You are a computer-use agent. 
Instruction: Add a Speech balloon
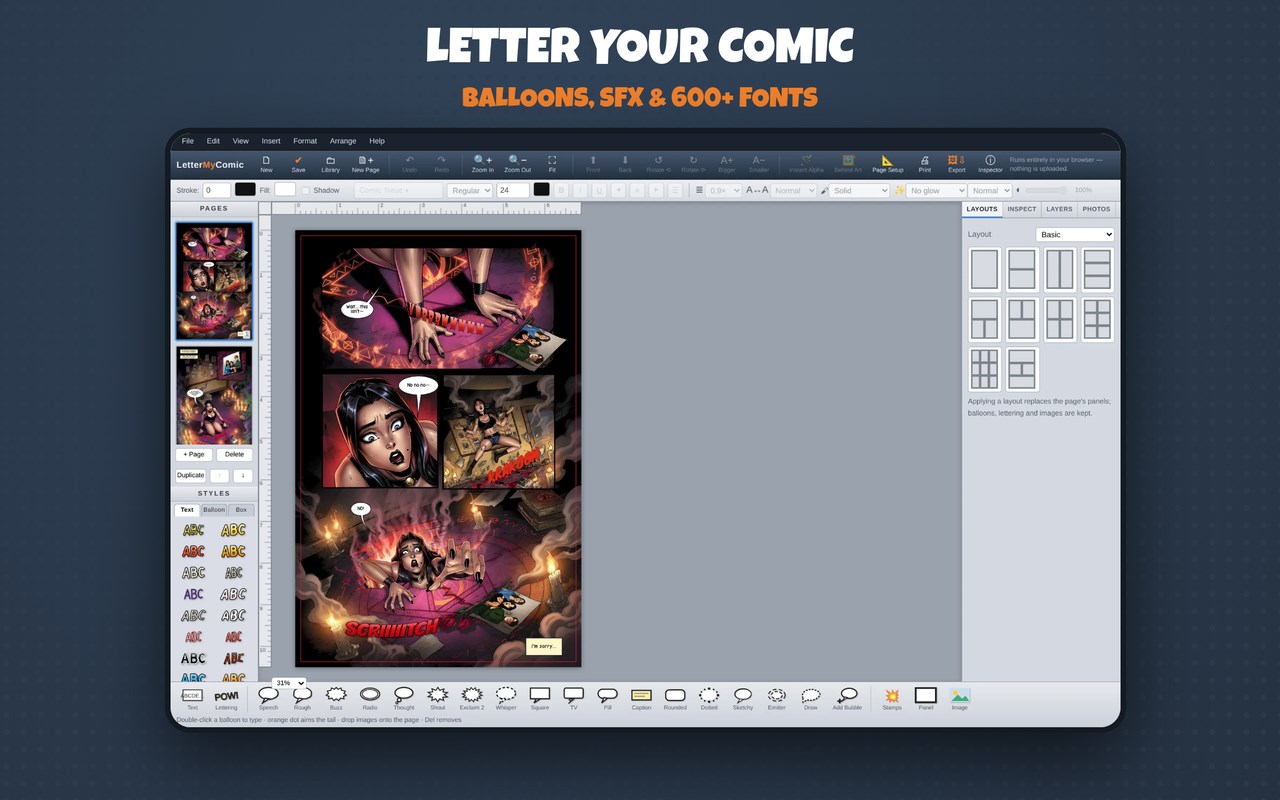(x=268, y=699)
